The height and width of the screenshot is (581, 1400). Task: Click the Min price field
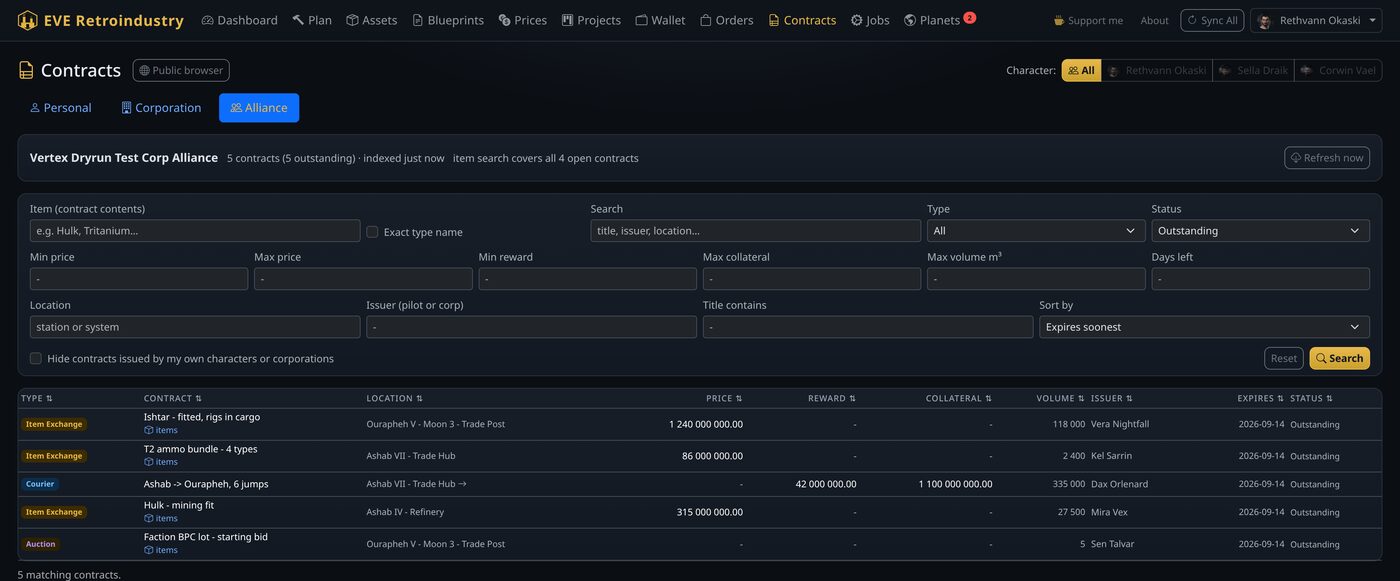click(139, 279)
